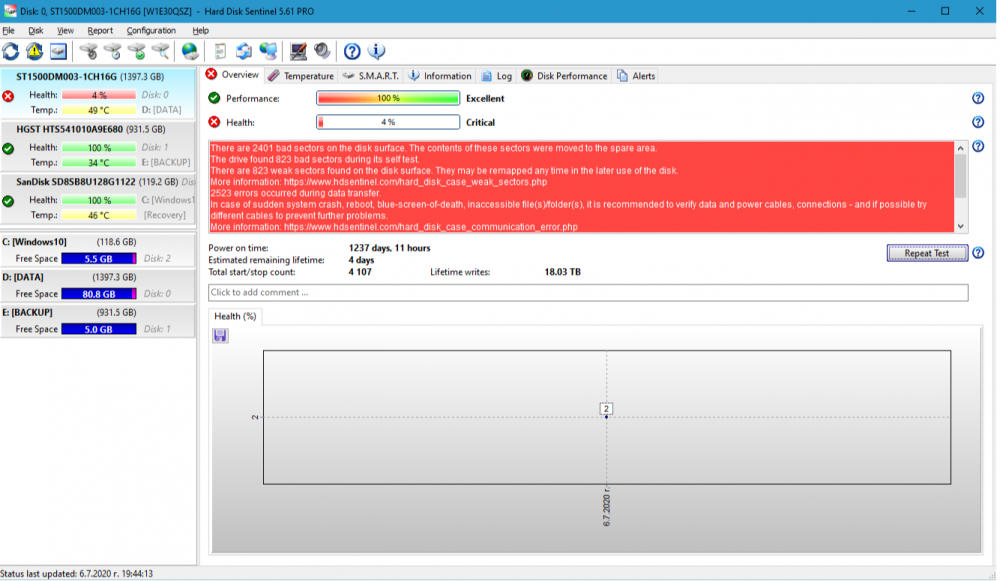Viewport: 1000px width, 581px height.
Task: Click the save floppy icon above health graph
Action: (x=220, y=335)
